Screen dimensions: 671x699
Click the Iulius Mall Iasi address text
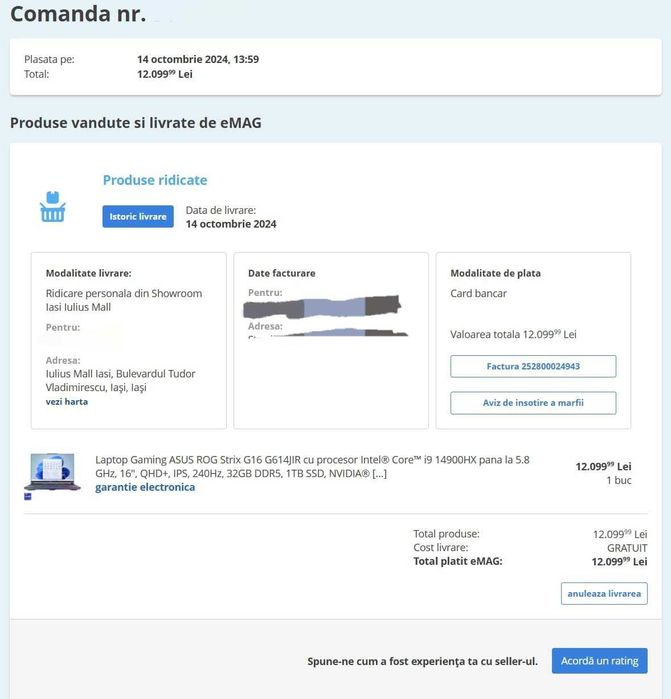(x=120, y=380)
